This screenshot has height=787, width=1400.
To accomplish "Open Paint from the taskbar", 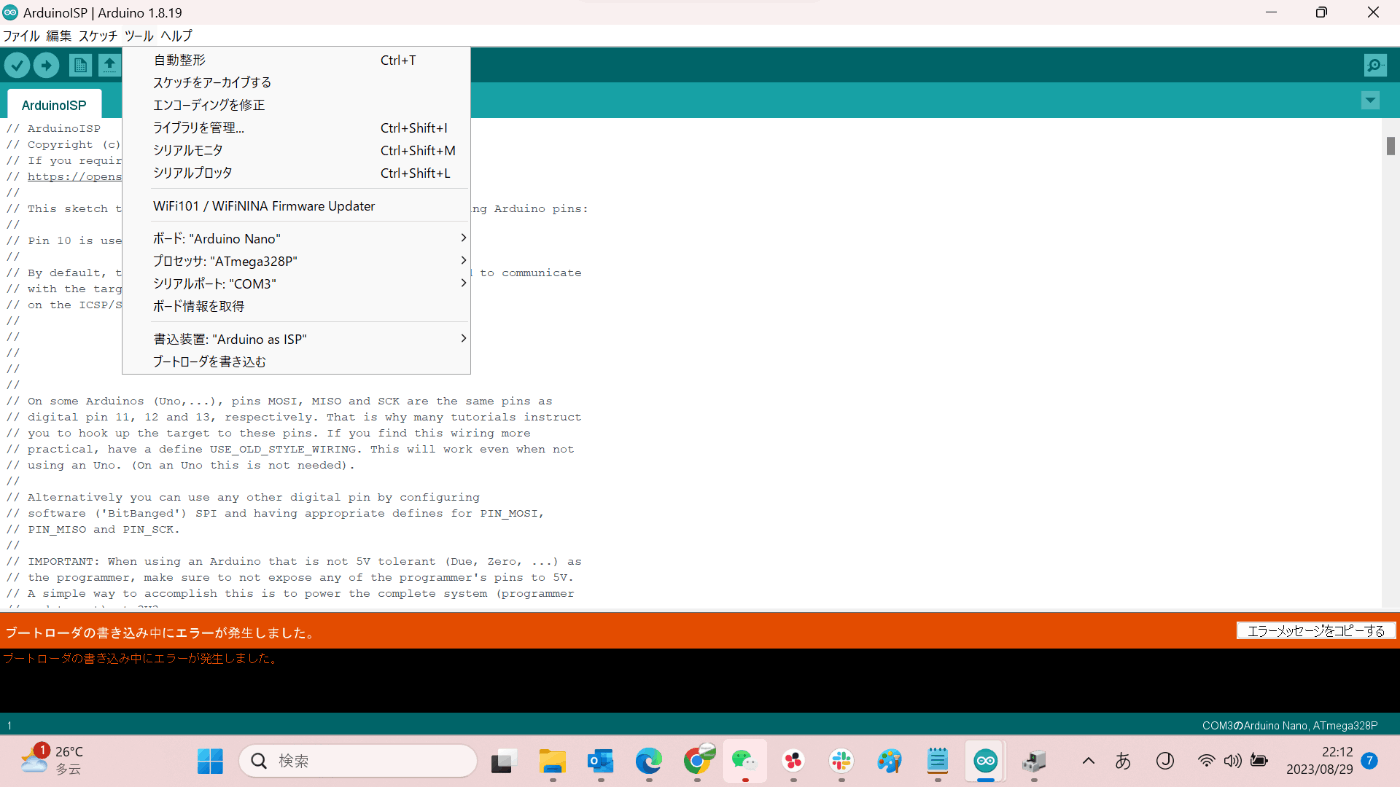I will click(889, 761).
